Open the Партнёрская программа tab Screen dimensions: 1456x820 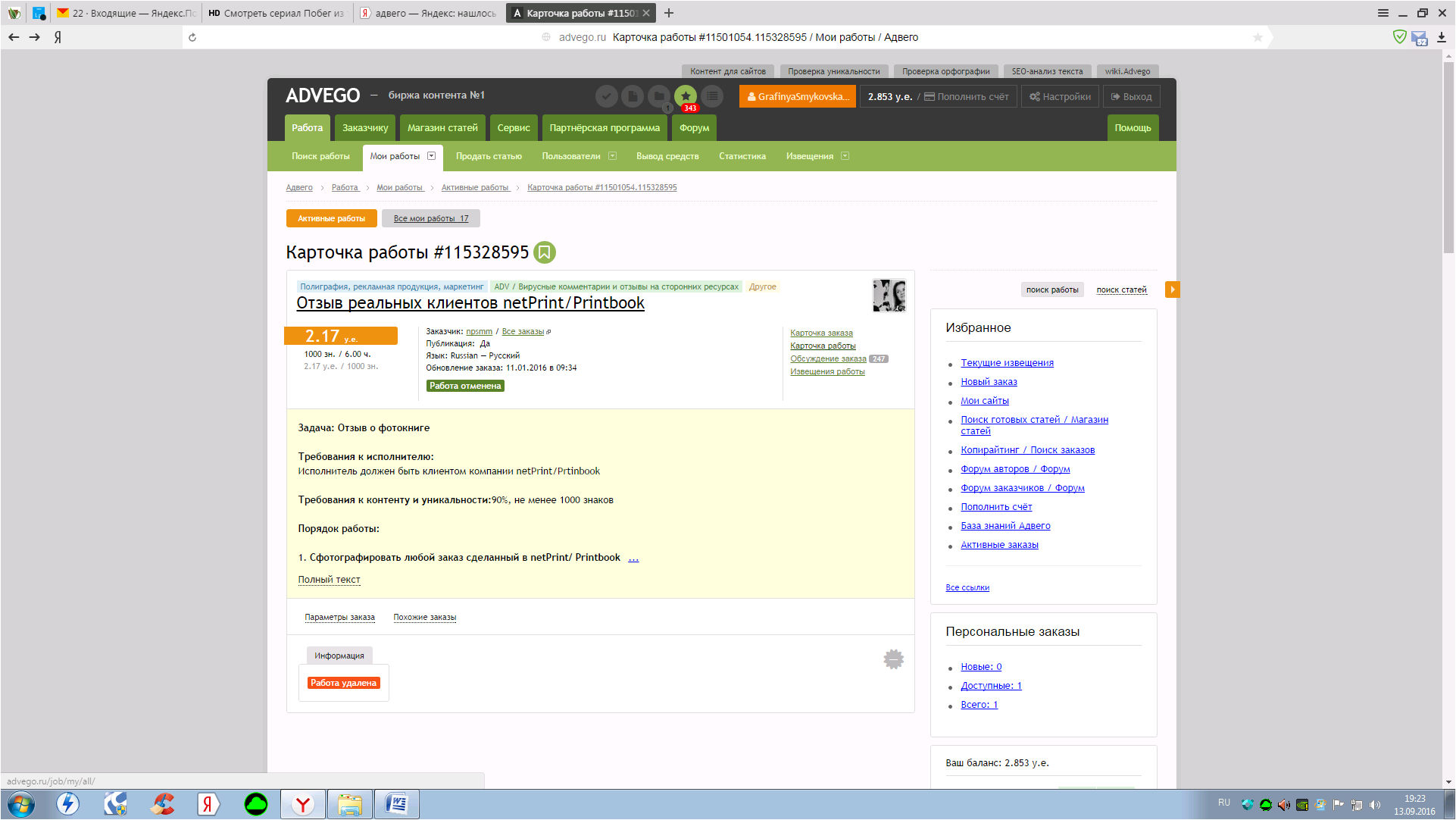point(605,128)
